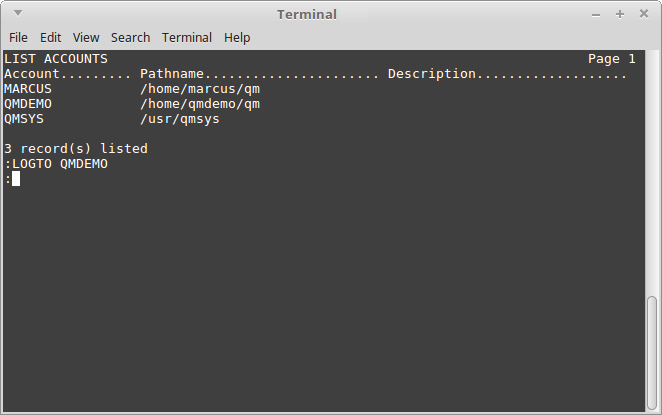Open the View menu

[x=86, y=38]
